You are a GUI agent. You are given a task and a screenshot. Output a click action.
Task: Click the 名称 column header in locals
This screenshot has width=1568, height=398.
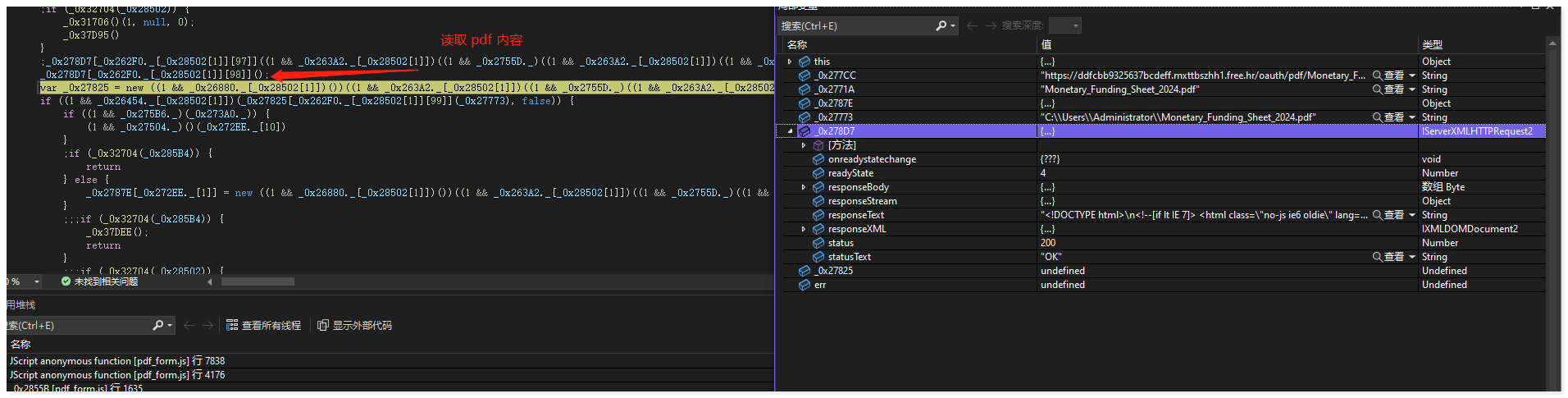click(797, 44)
